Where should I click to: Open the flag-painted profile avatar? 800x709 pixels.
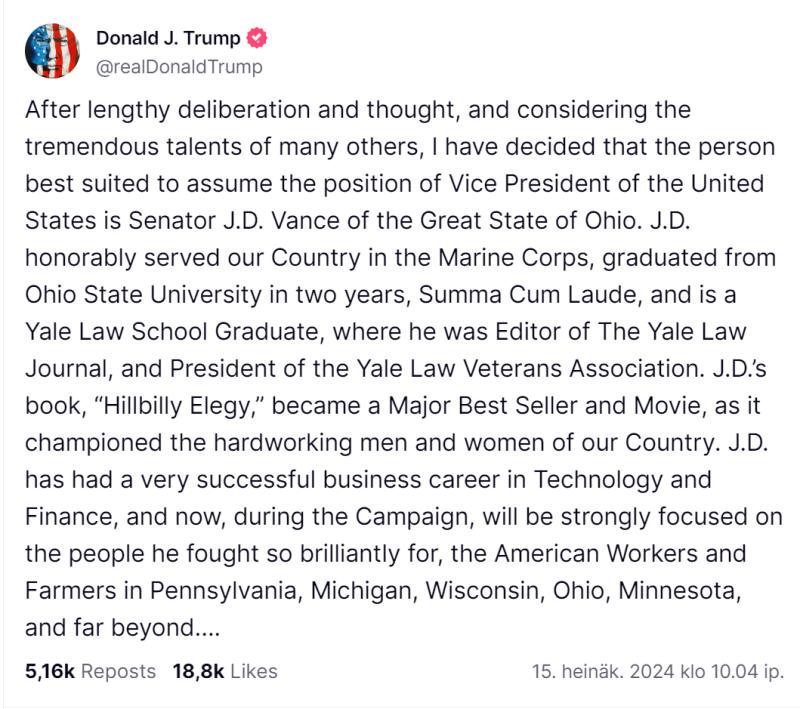coord(53,51)
